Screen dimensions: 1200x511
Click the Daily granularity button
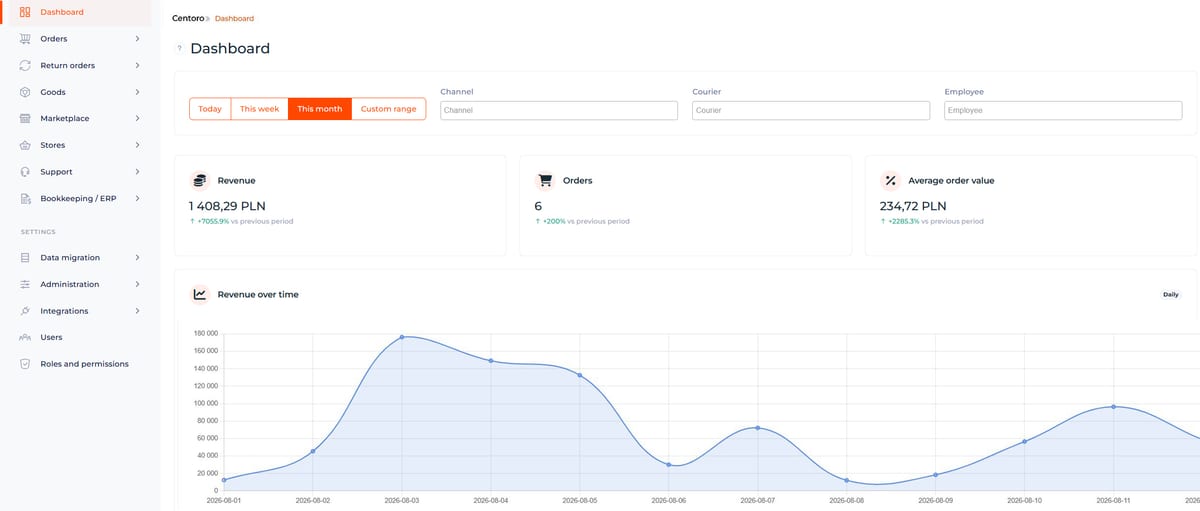tap(1171, 295)
